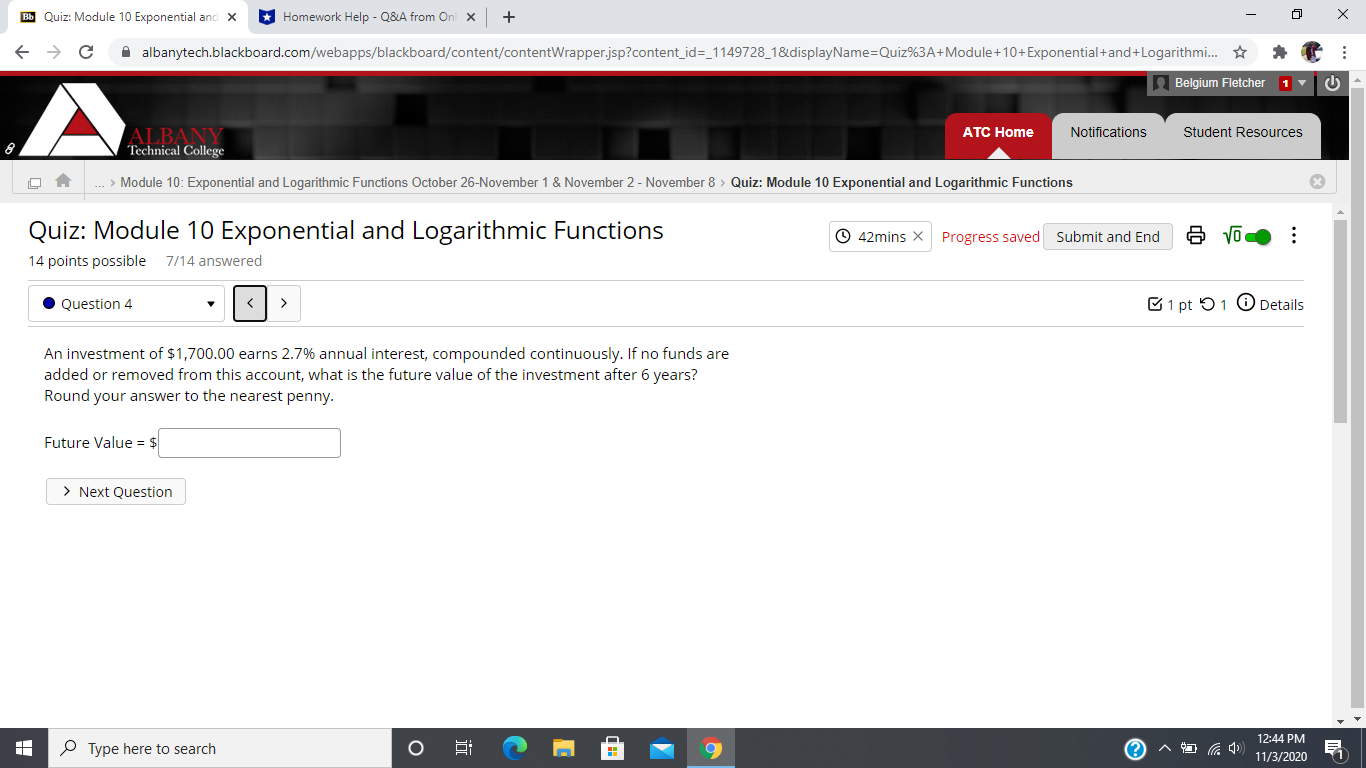This screenshot has width=1366, height=768.
Task: Click the attempt history undo icon
Action: tap(1205, 304)
